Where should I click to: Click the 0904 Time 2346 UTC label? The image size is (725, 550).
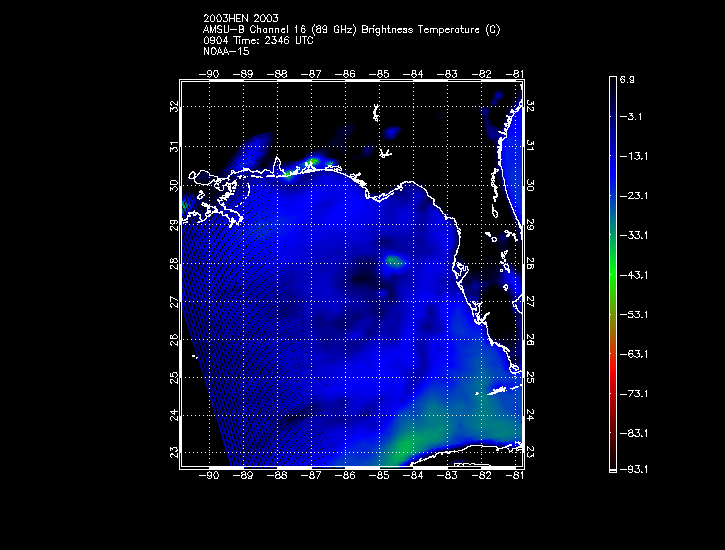point(258,41)
